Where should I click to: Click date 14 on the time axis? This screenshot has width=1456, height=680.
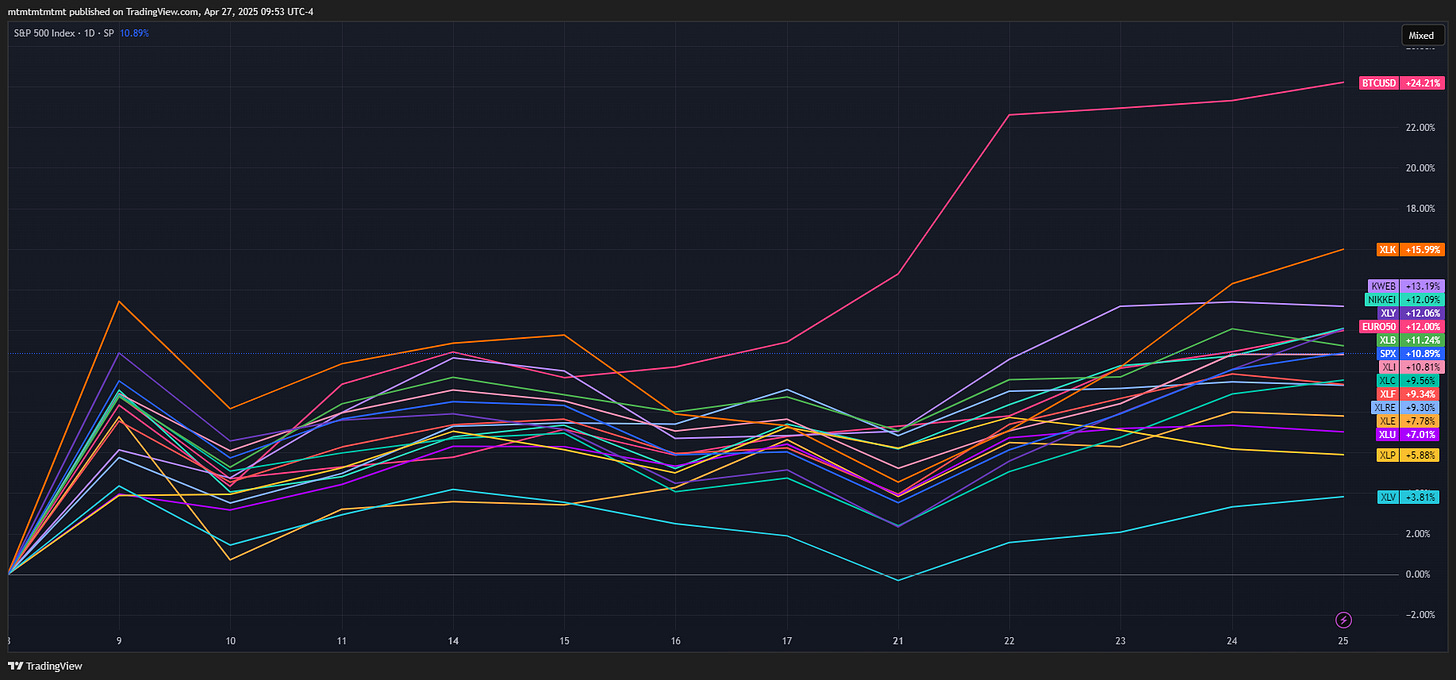453,641
